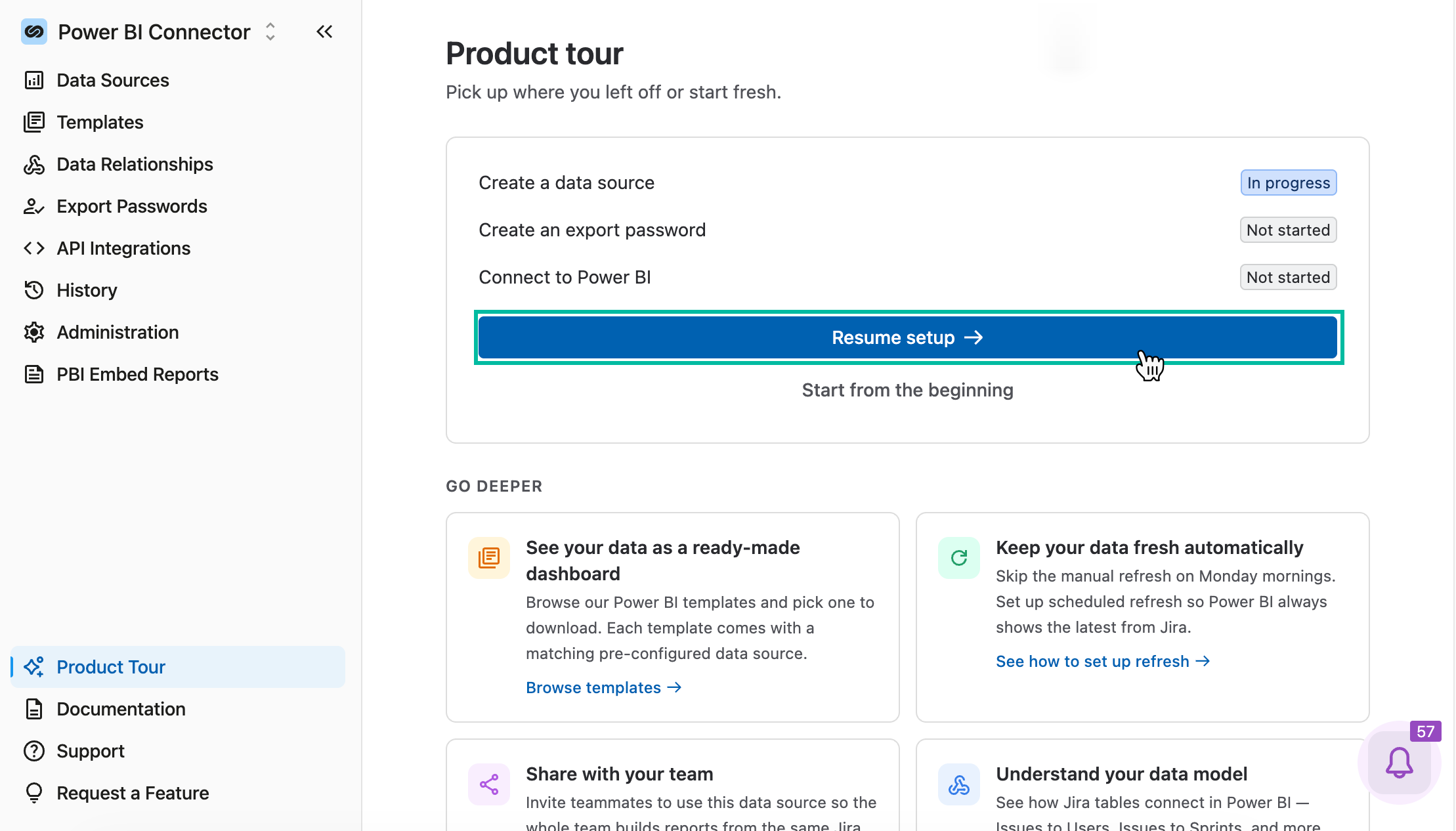Click the PBI Embed Reports document icon
Viewport: 1456px width, 831px height.
coord(34,374)
